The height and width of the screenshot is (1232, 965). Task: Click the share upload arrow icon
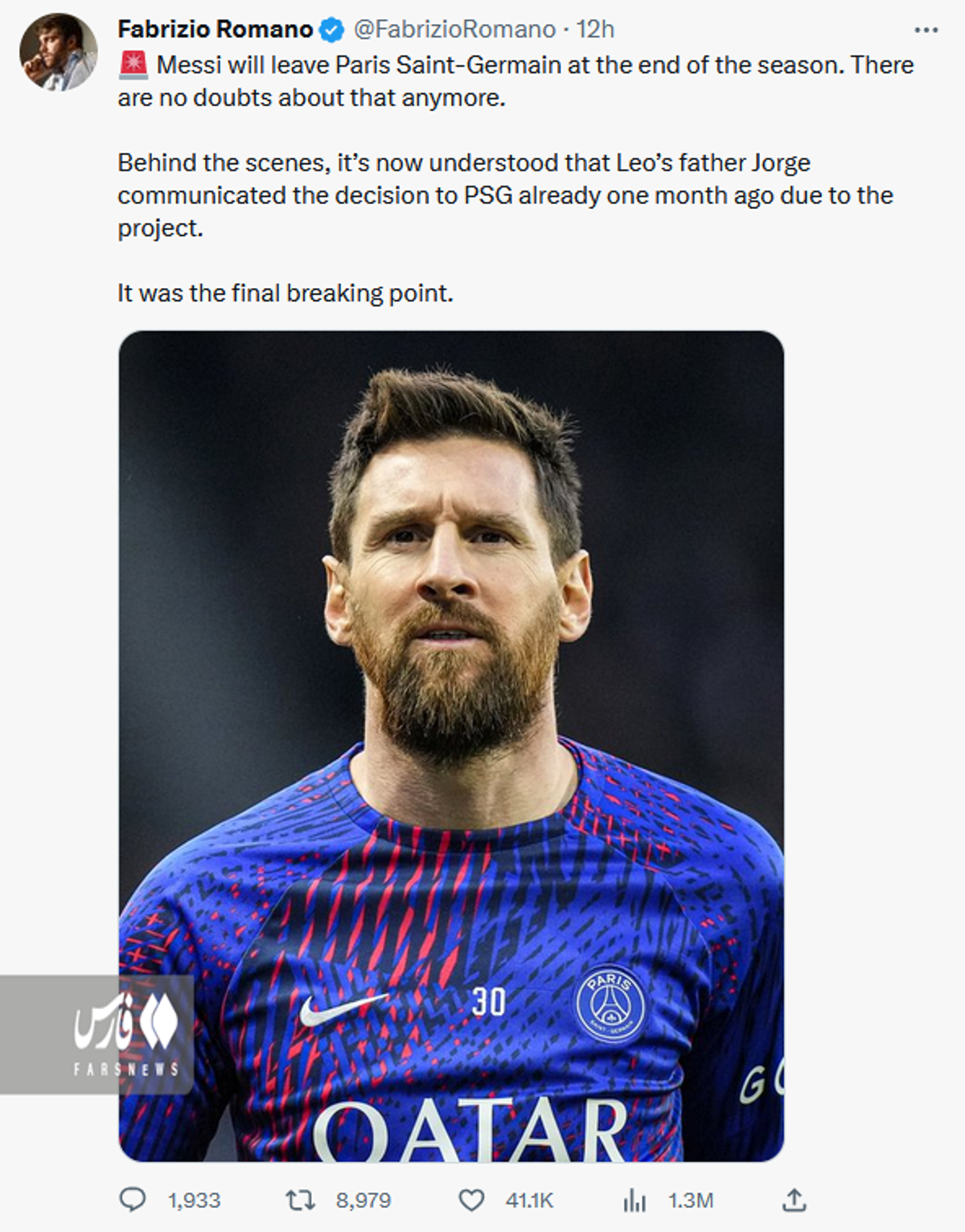[x=794, y=1200]
